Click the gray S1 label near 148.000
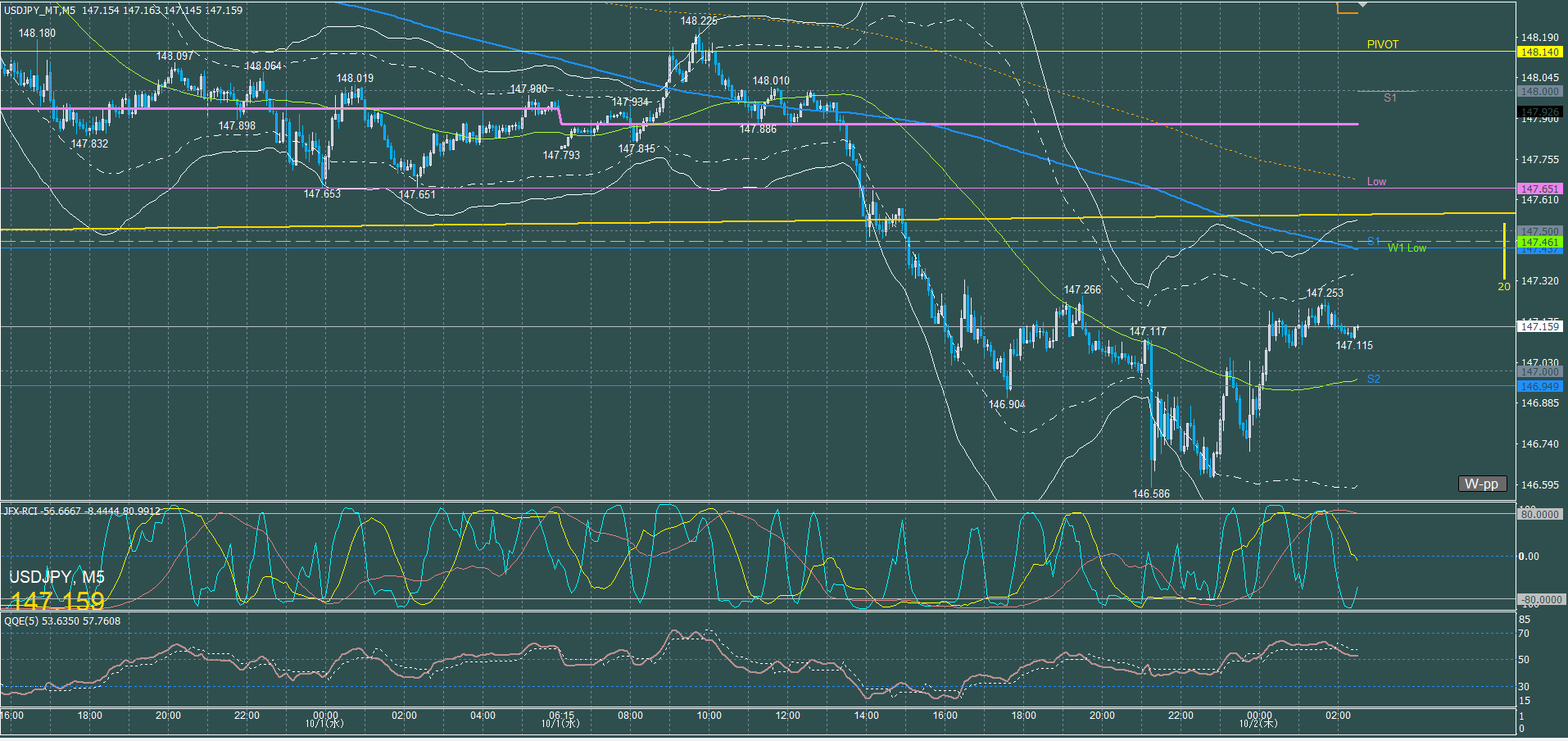 (x=1389, y=98)
